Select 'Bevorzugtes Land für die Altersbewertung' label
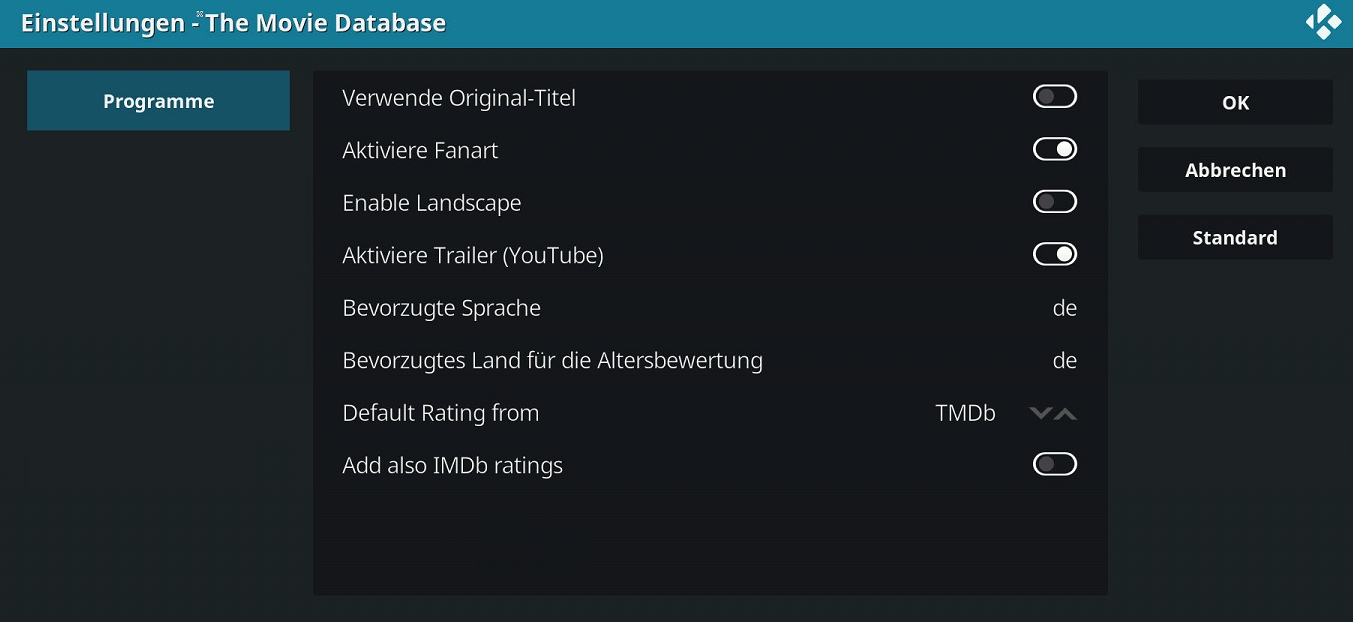This screenshot has height=622, width=1353. tap(552, 360)
